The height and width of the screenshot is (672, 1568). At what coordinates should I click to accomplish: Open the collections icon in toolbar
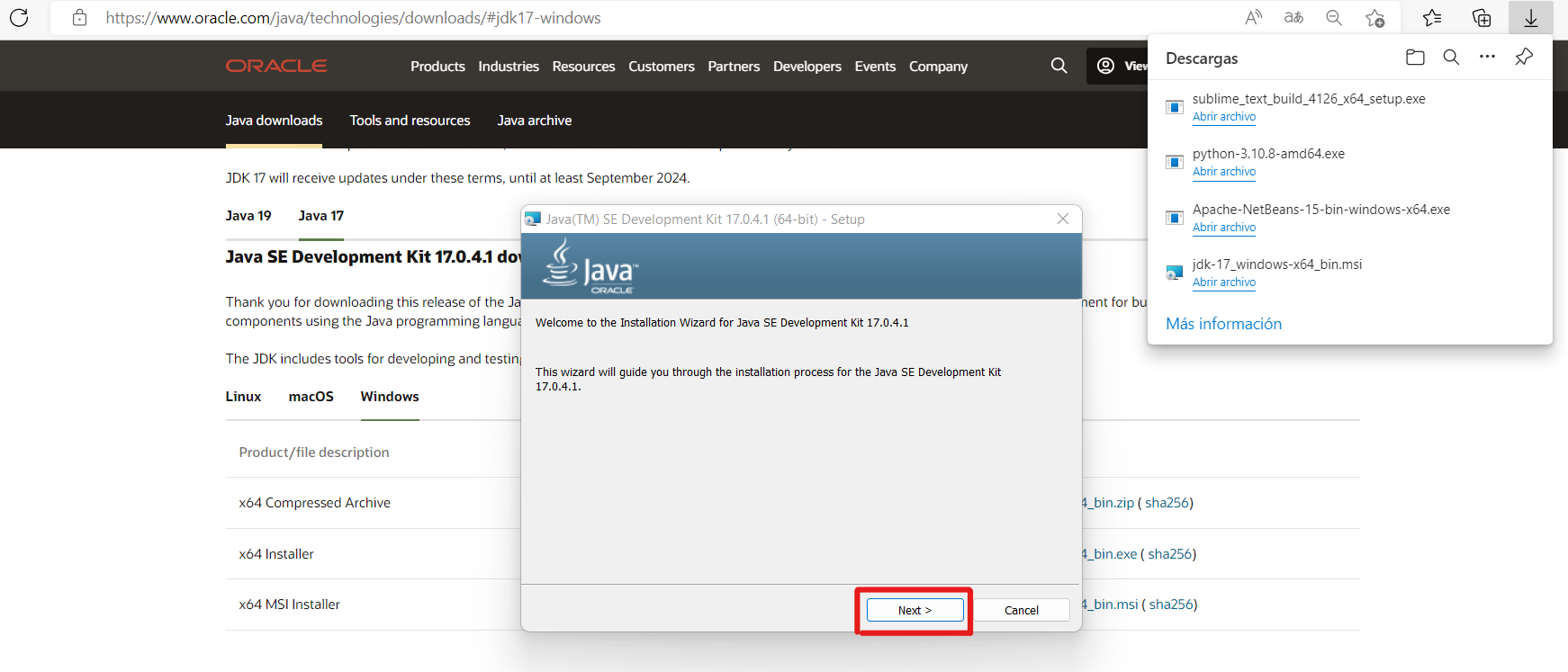1482,17
